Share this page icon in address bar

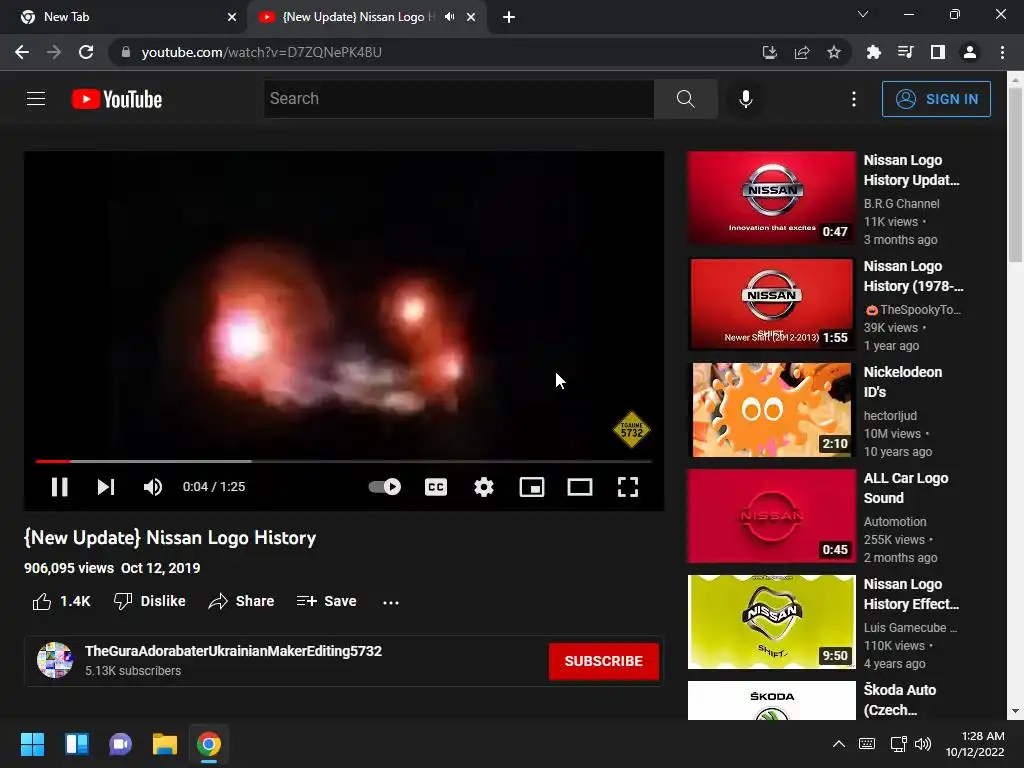(802, 52)
